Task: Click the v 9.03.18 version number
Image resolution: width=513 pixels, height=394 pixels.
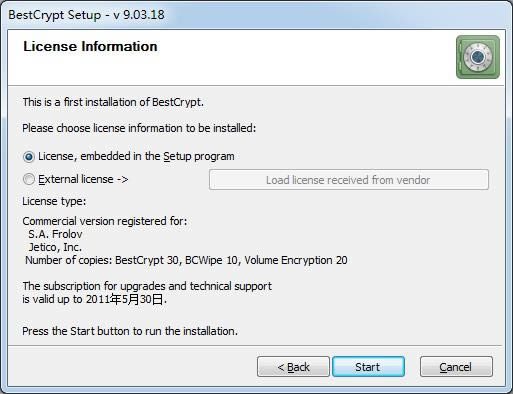Action: point(139,15)
